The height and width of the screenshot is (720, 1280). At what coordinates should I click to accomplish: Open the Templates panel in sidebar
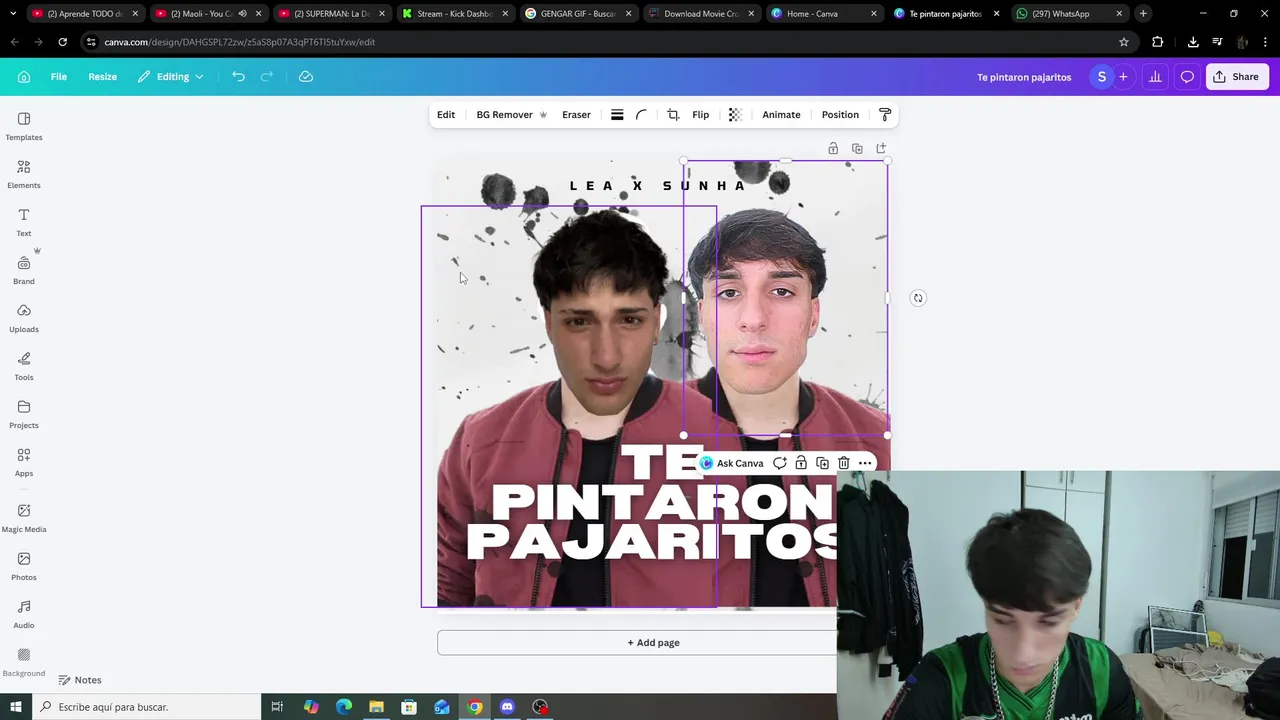24,126
